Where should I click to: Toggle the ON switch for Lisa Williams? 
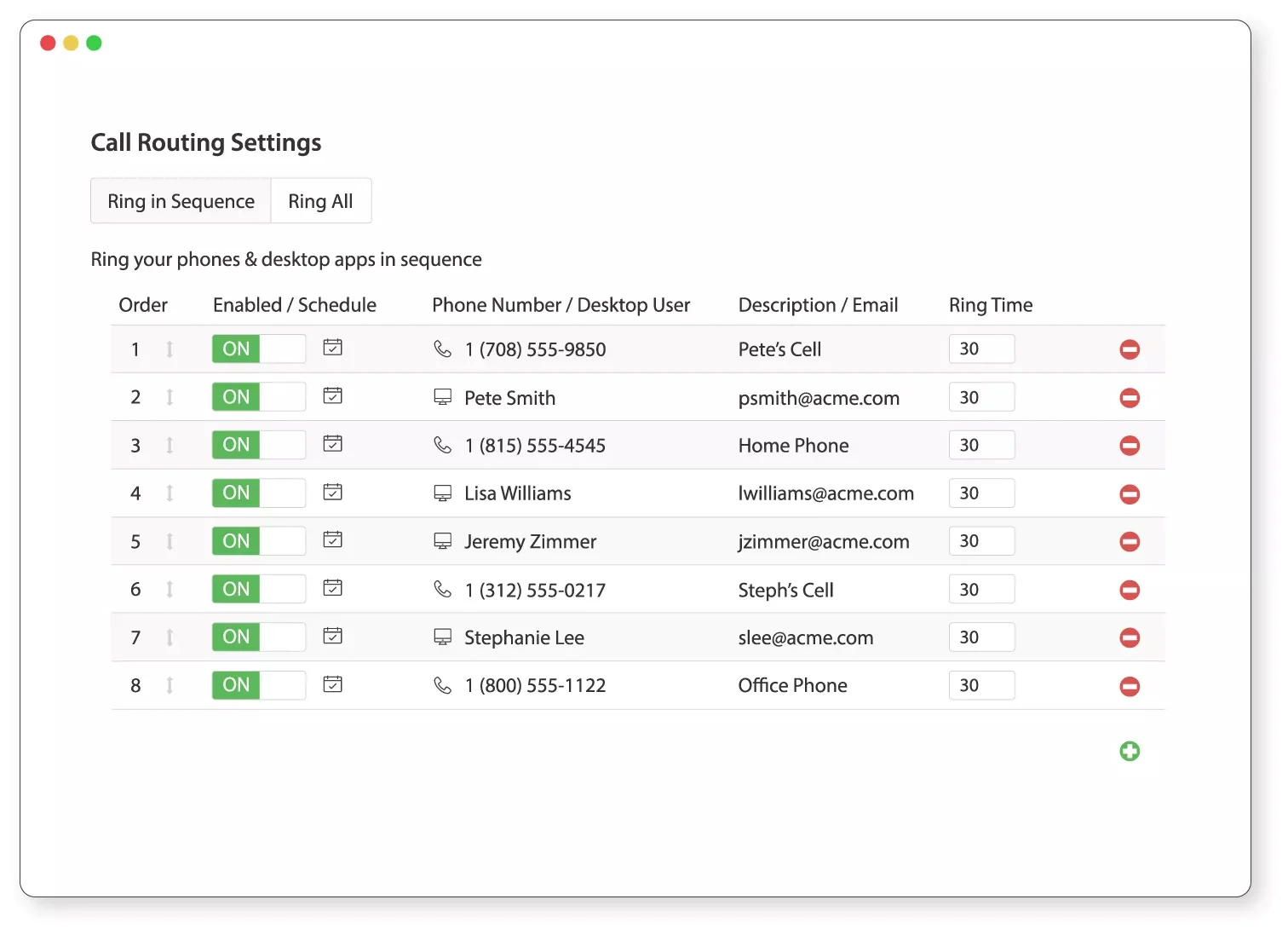tap(259, 493)
